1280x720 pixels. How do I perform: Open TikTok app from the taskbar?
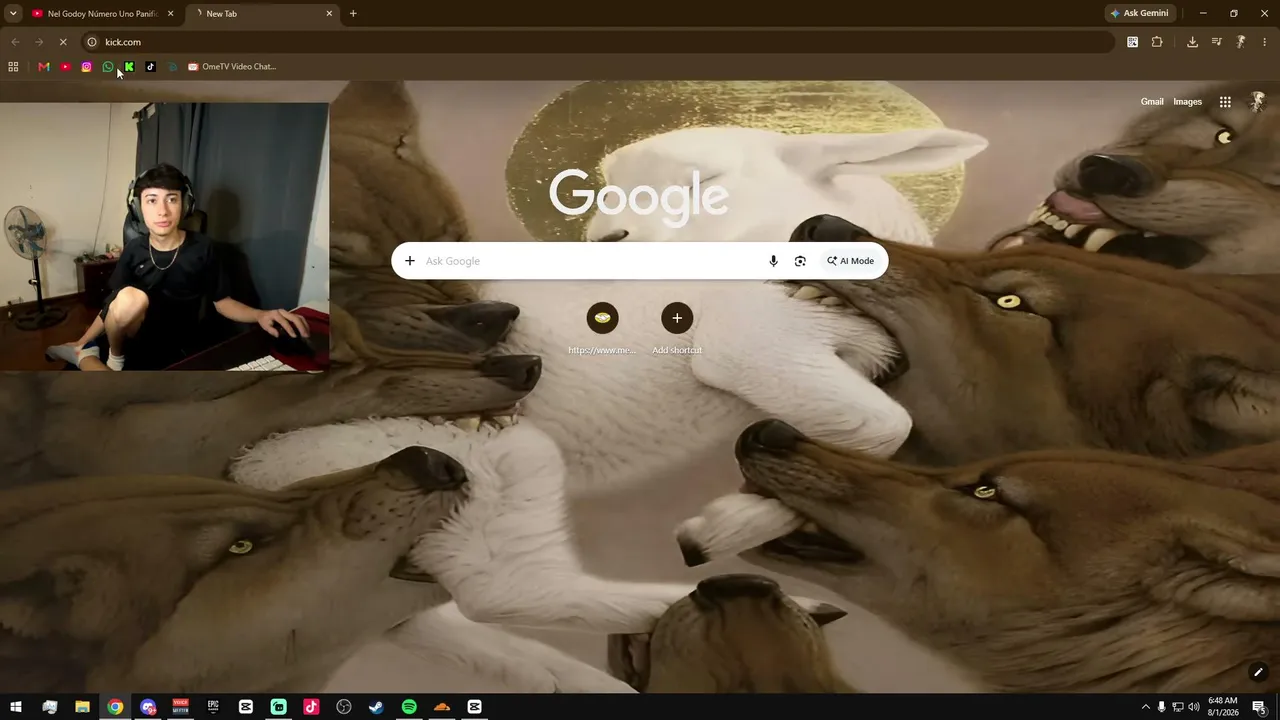tap(311, 707)
